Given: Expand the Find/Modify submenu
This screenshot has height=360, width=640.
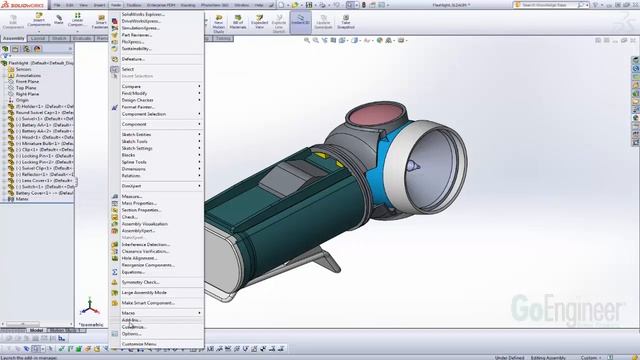Looking at the screenshot, I should pyautogui.click(x=157, y=93).
